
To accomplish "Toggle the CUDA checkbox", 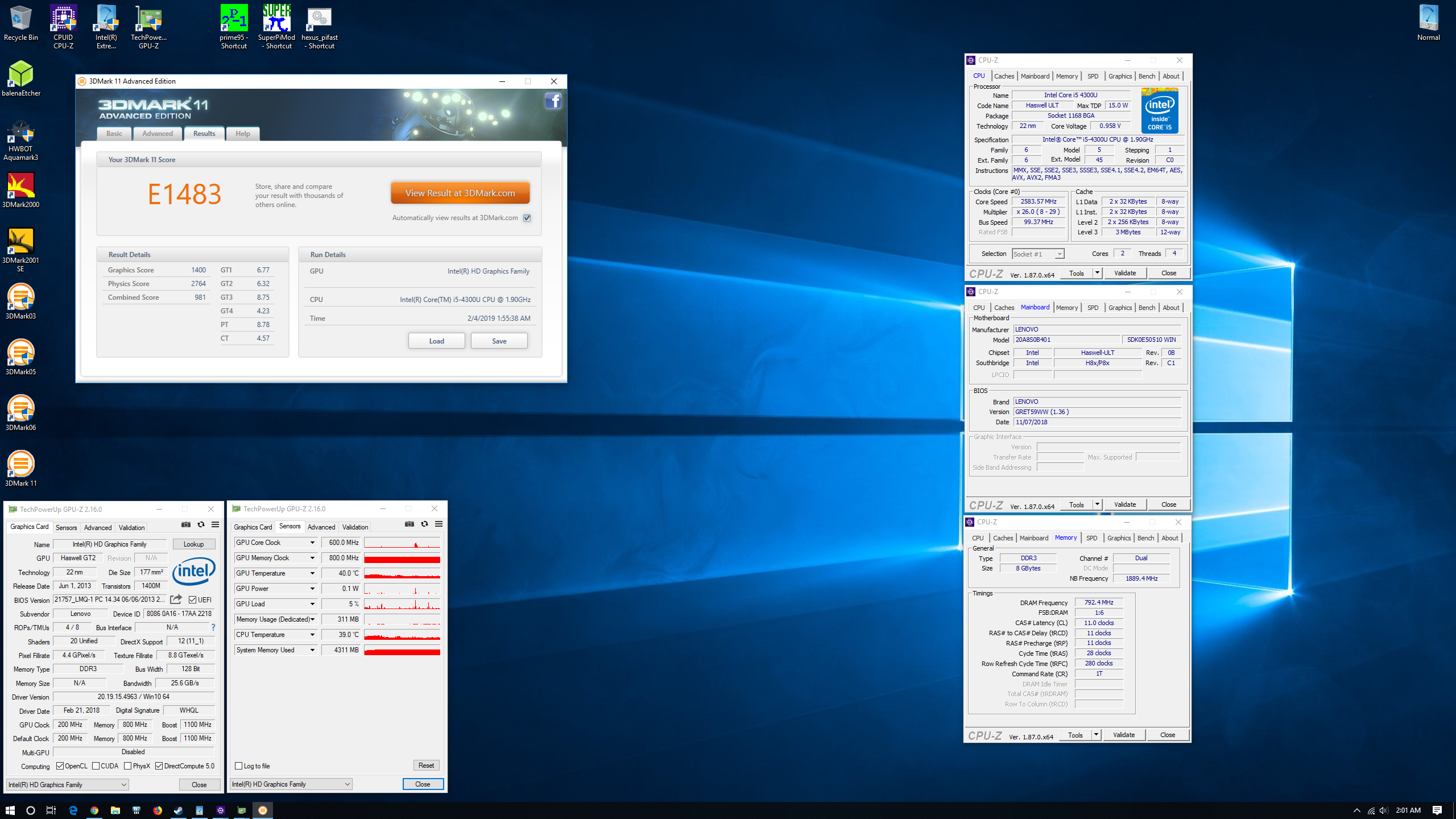I will tap(96, 766).
